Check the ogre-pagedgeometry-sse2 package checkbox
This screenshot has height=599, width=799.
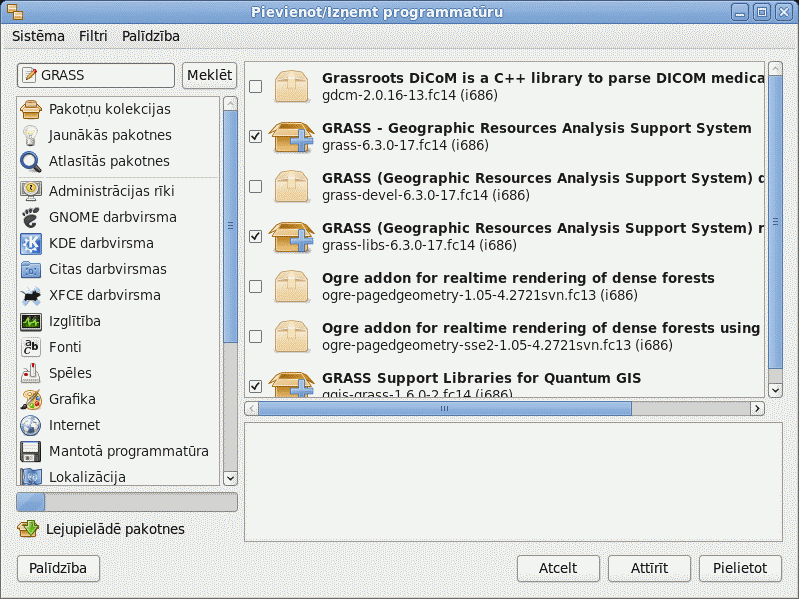click(255, 336)
